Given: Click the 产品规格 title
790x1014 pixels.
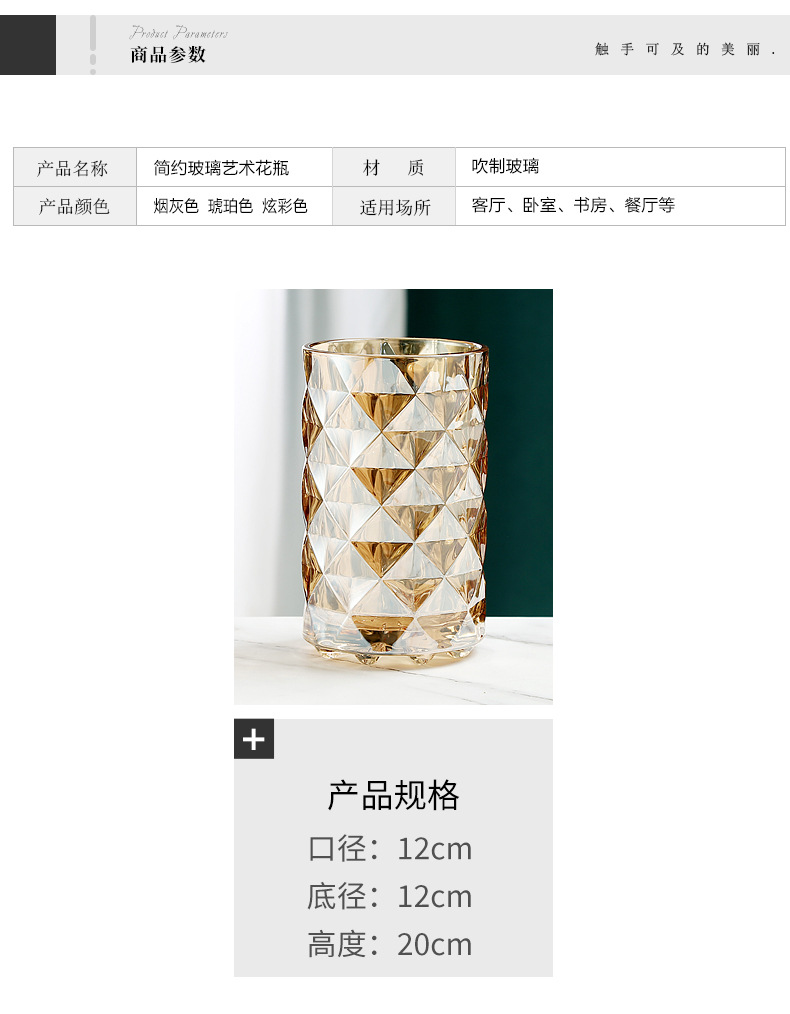Looking at the screenshot, I should pyautogui.click(x=393, y=795).
